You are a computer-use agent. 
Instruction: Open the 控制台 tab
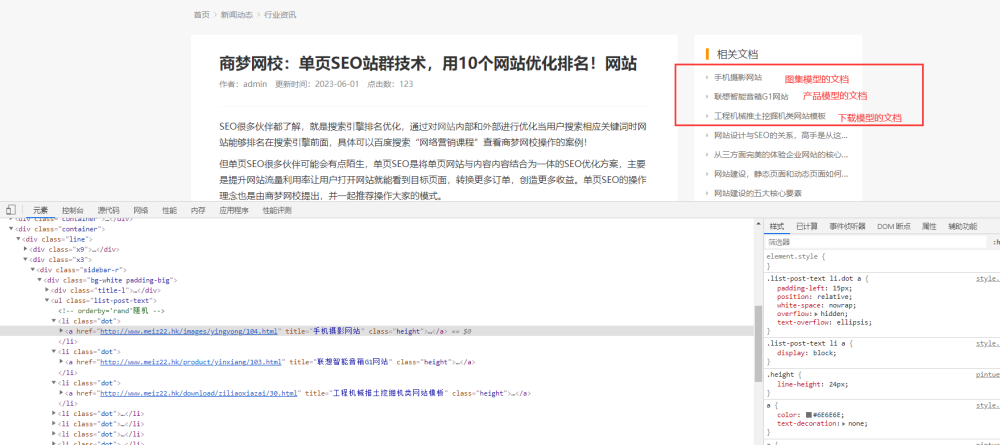[x=73, y=210]
